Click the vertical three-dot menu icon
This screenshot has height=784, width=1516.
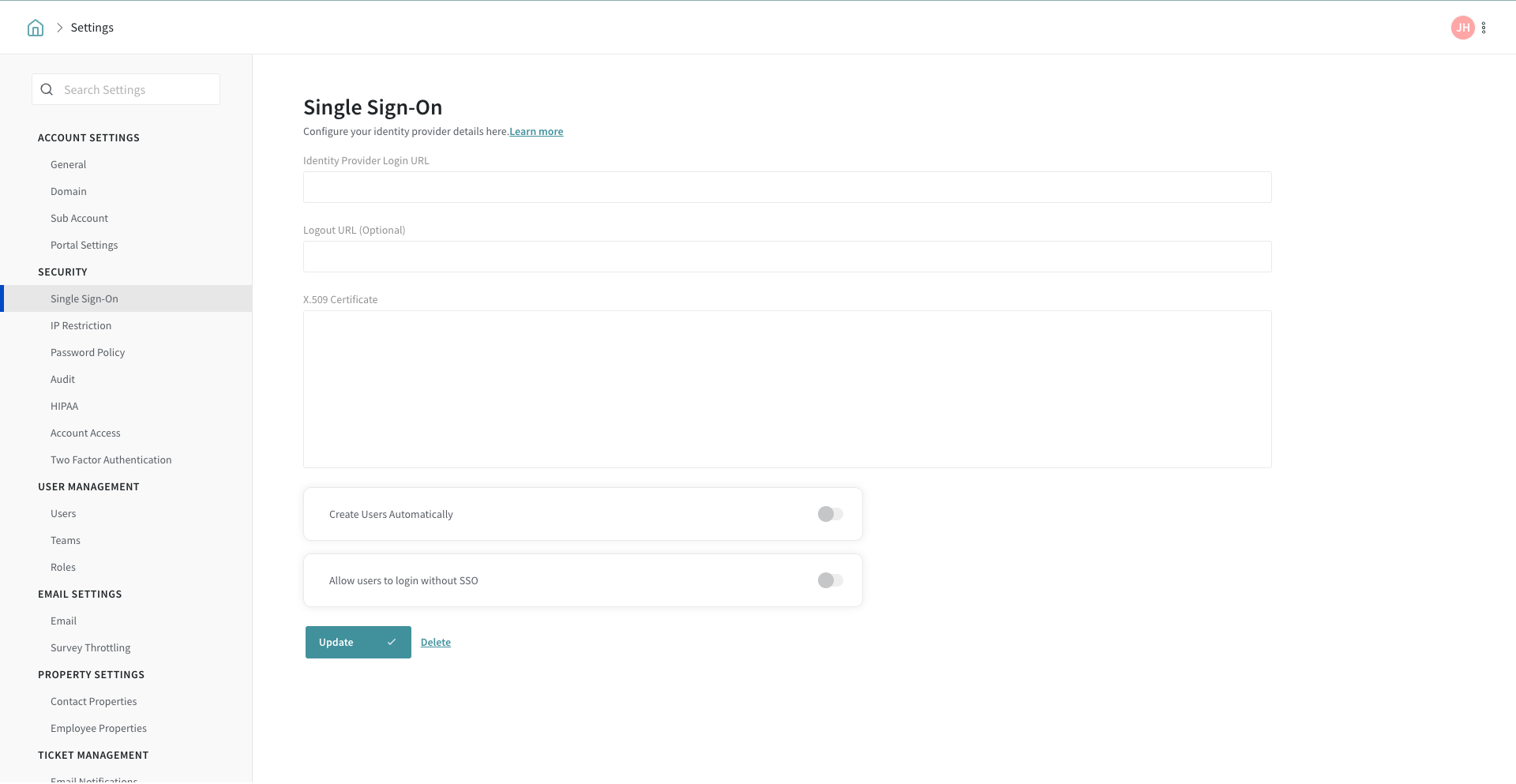[x=1484, y=28]
